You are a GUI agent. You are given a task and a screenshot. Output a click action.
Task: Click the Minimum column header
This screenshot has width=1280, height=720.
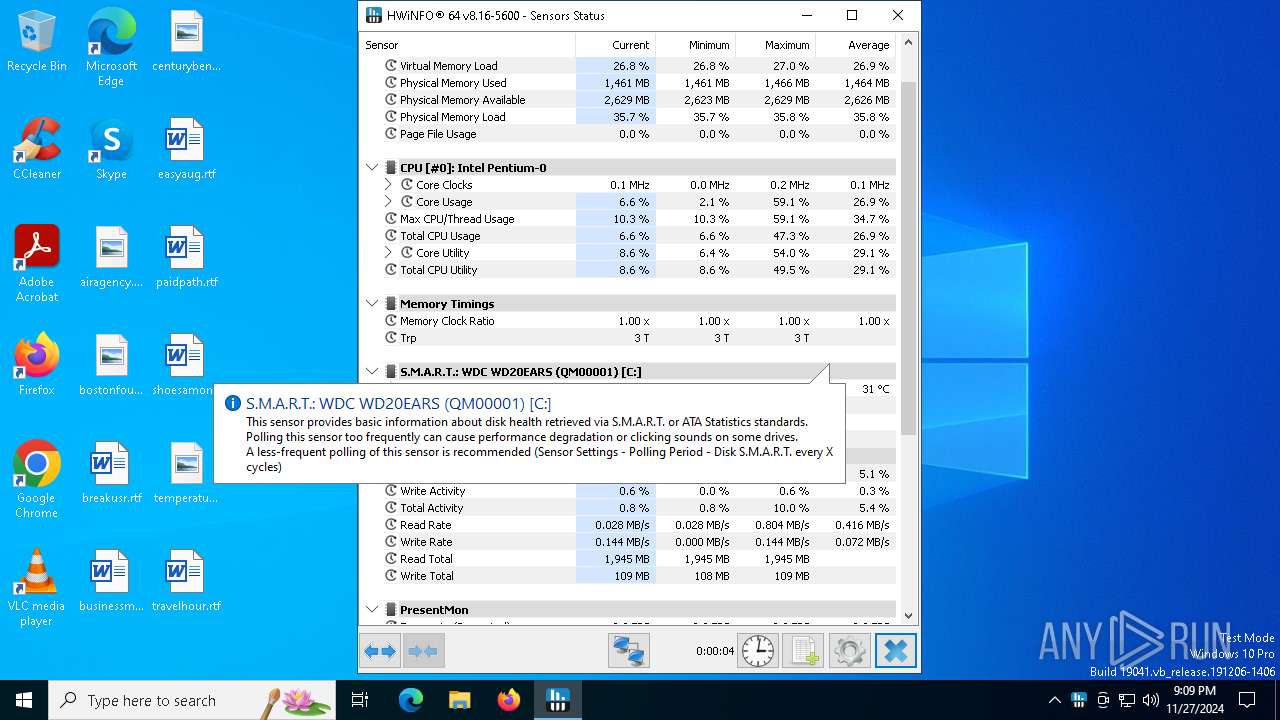(x=695, y=45)
